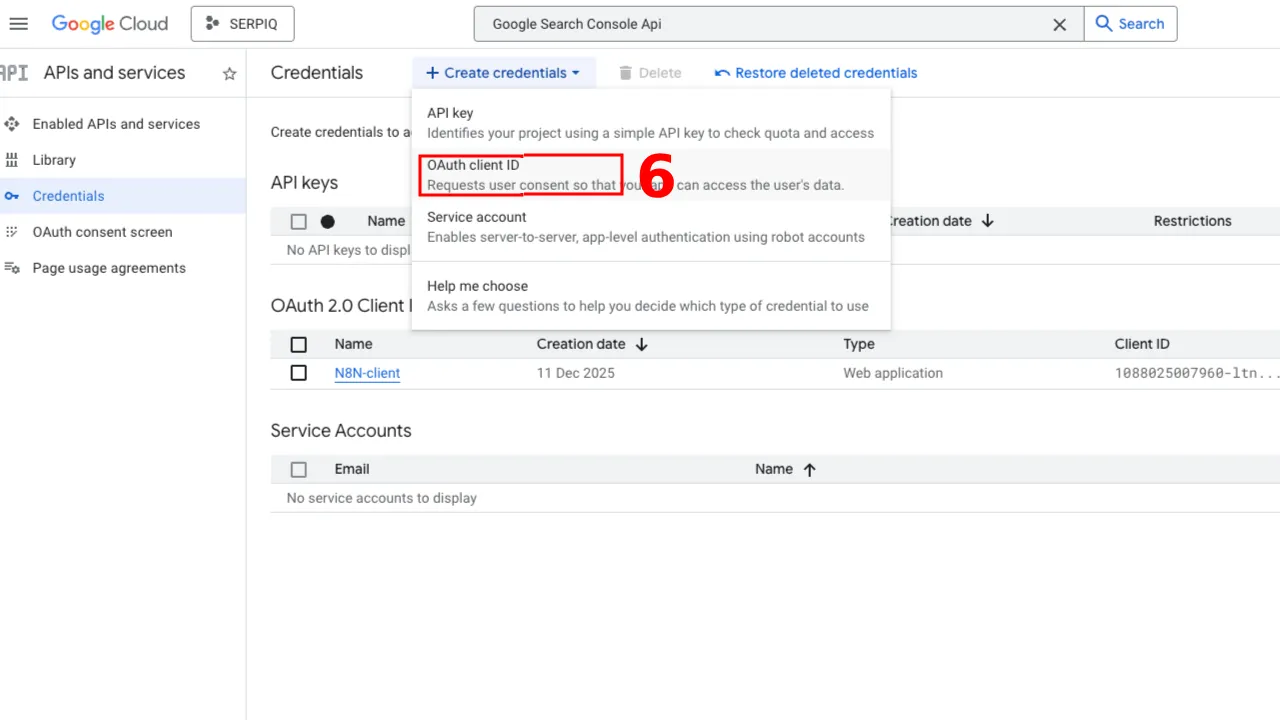Click the Page usage agreements icon

(12, 268)
